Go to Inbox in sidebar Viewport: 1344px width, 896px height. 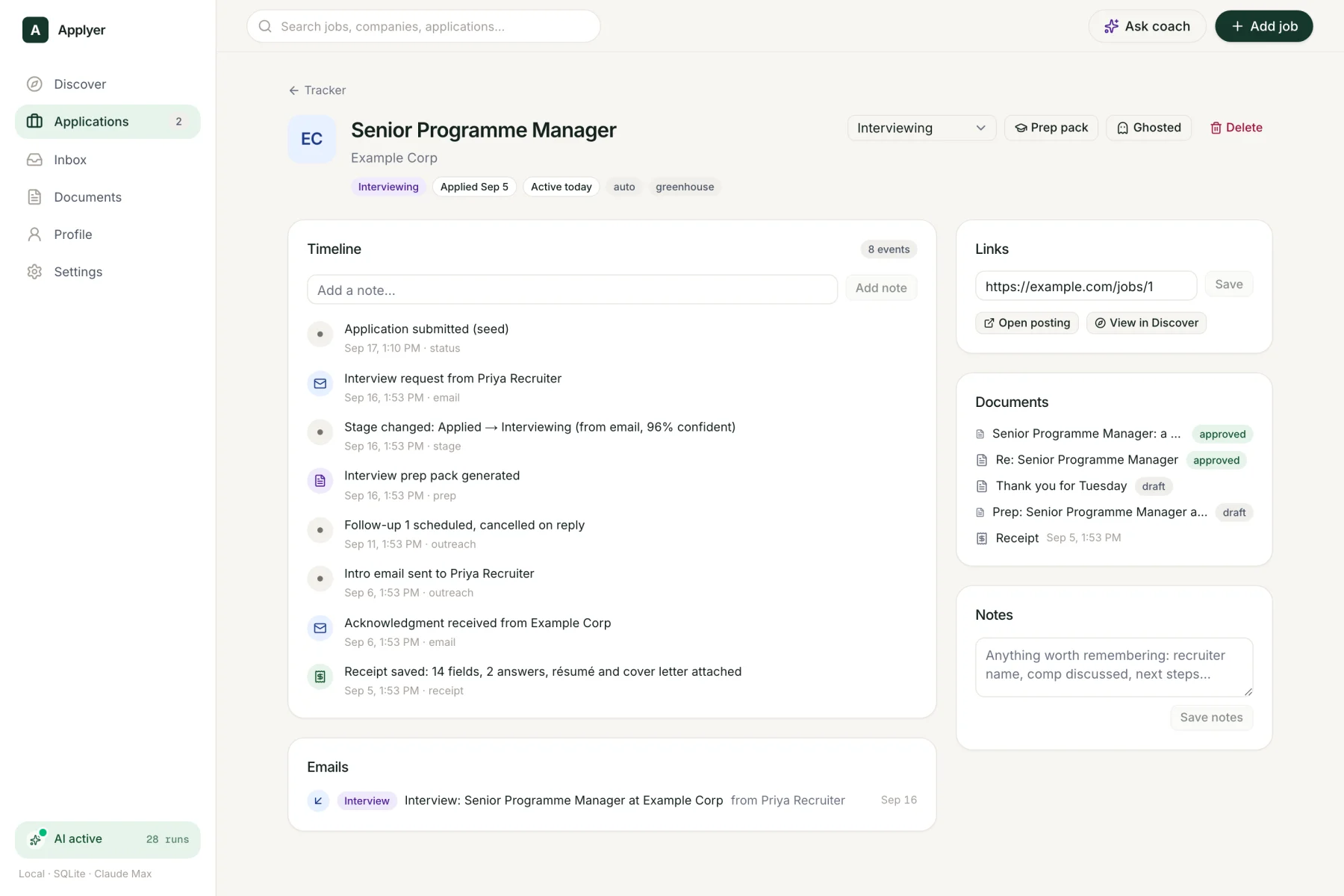tap(108, 160)
